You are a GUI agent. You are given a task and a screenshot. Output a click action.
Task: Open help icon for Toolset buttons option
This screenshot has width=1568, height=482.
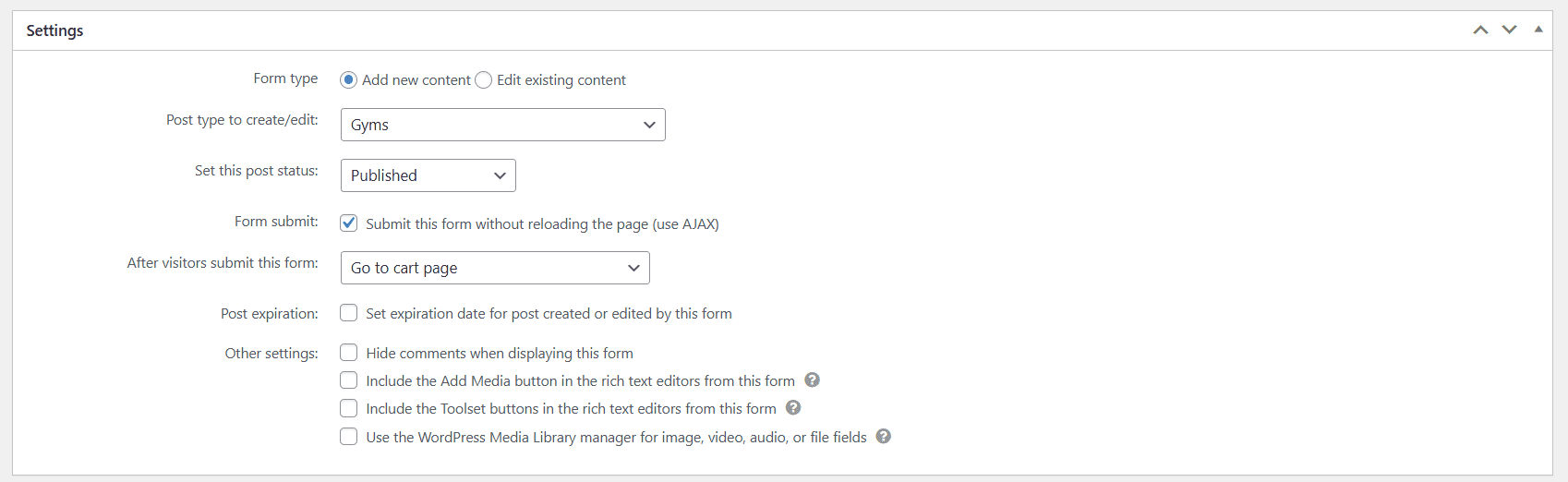click(x=793, y=408)
